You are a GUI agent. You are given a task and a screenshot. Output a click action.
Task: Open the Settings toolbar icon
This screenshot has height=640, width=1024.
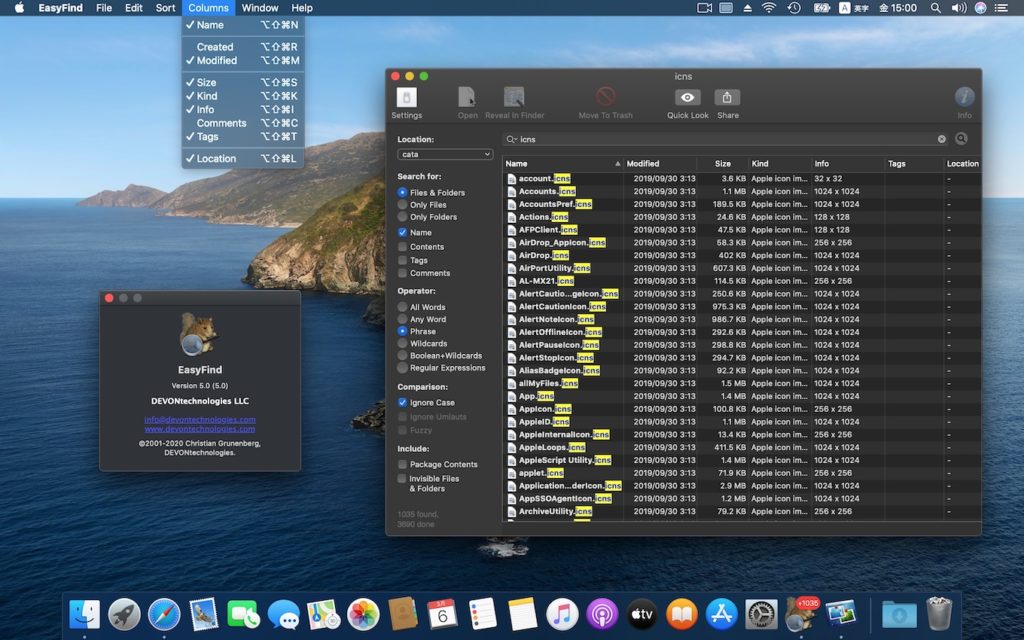point(406,98)
